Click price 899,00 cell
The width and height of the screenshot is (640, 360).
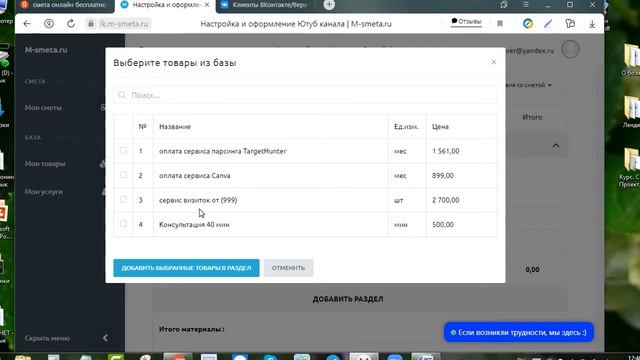click(x=443, y=176)
